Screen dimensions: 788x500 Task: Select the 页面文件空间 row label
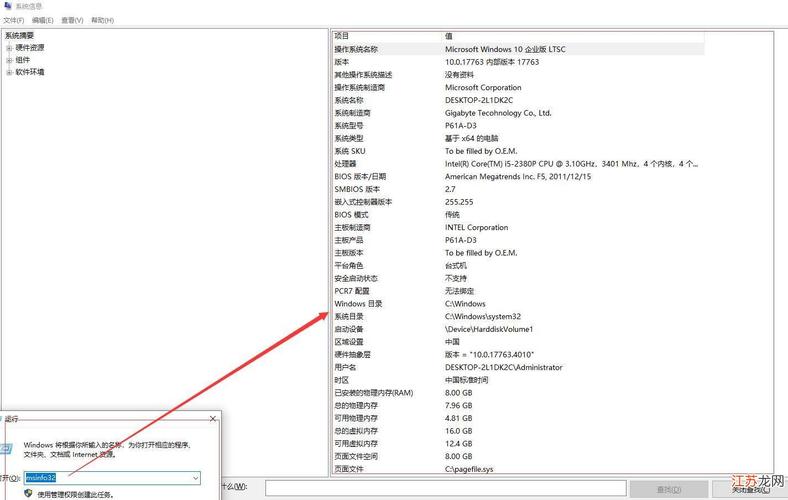(x=356, y=456)
